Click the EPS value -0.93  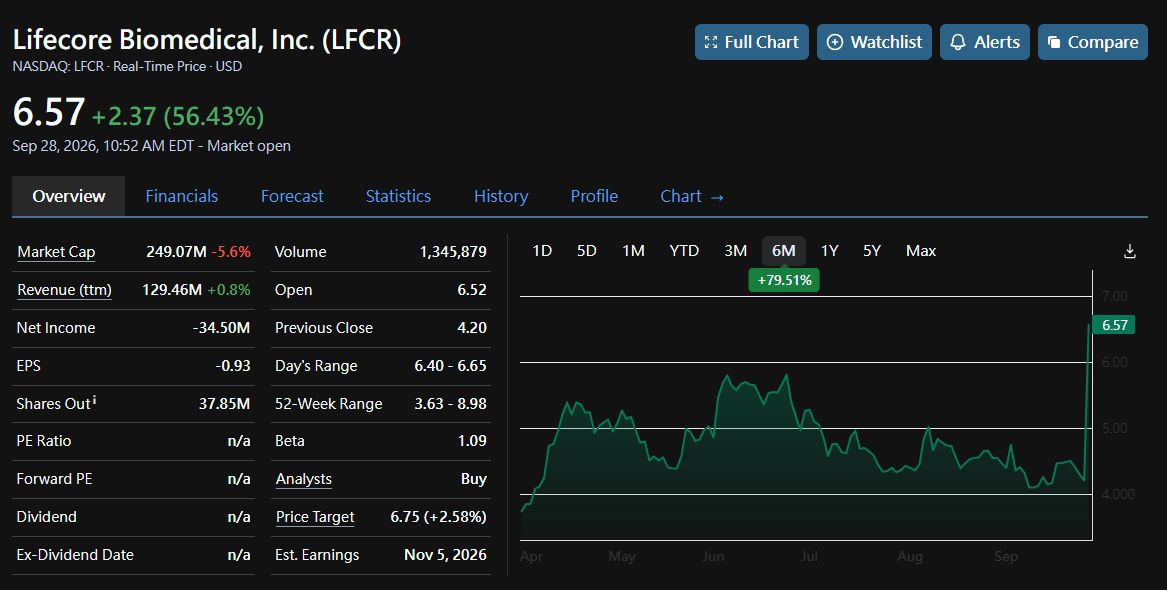tap(232, 366)
